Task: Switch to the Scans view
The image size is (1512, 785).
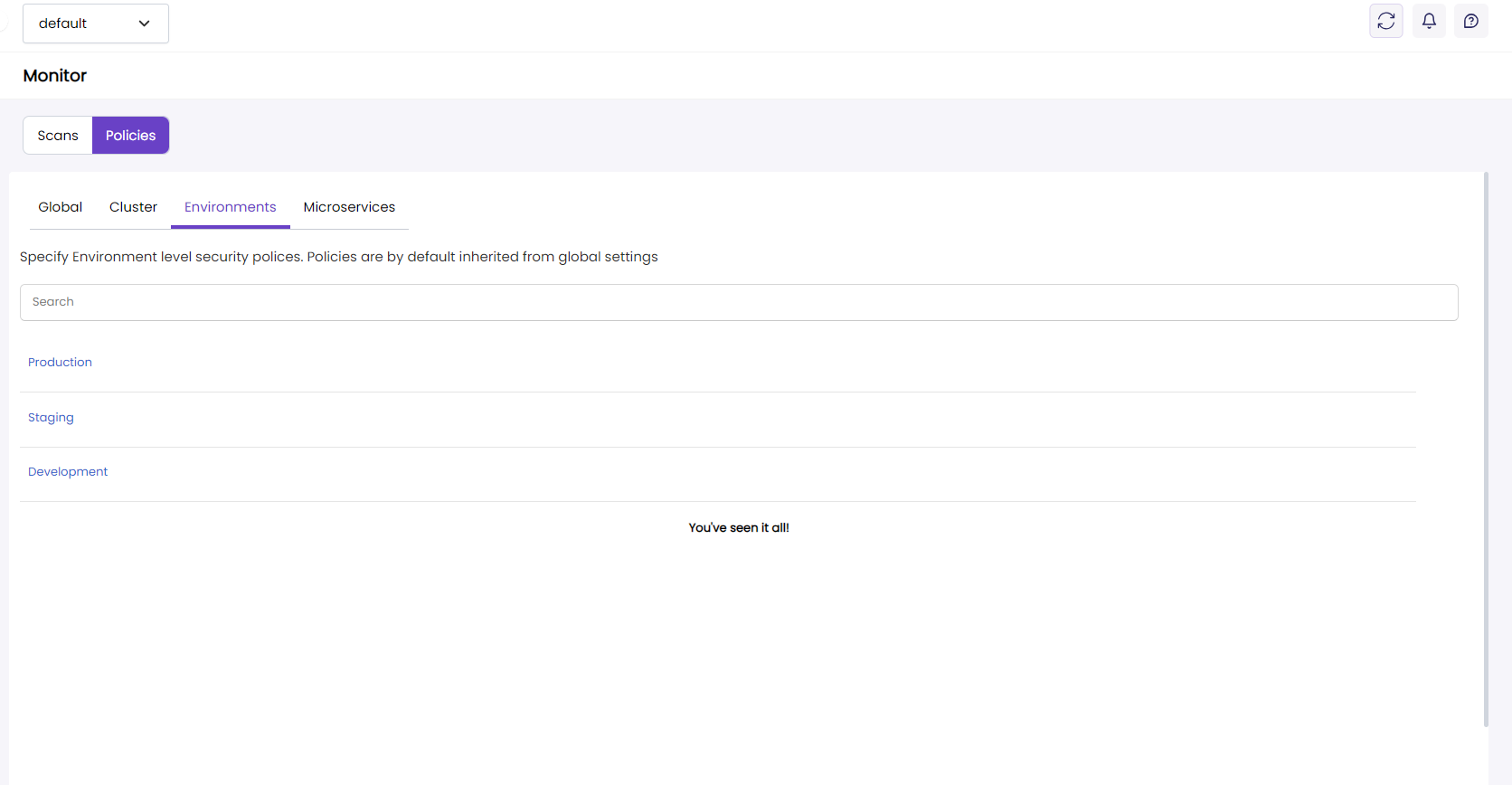Action: (58, 136)
